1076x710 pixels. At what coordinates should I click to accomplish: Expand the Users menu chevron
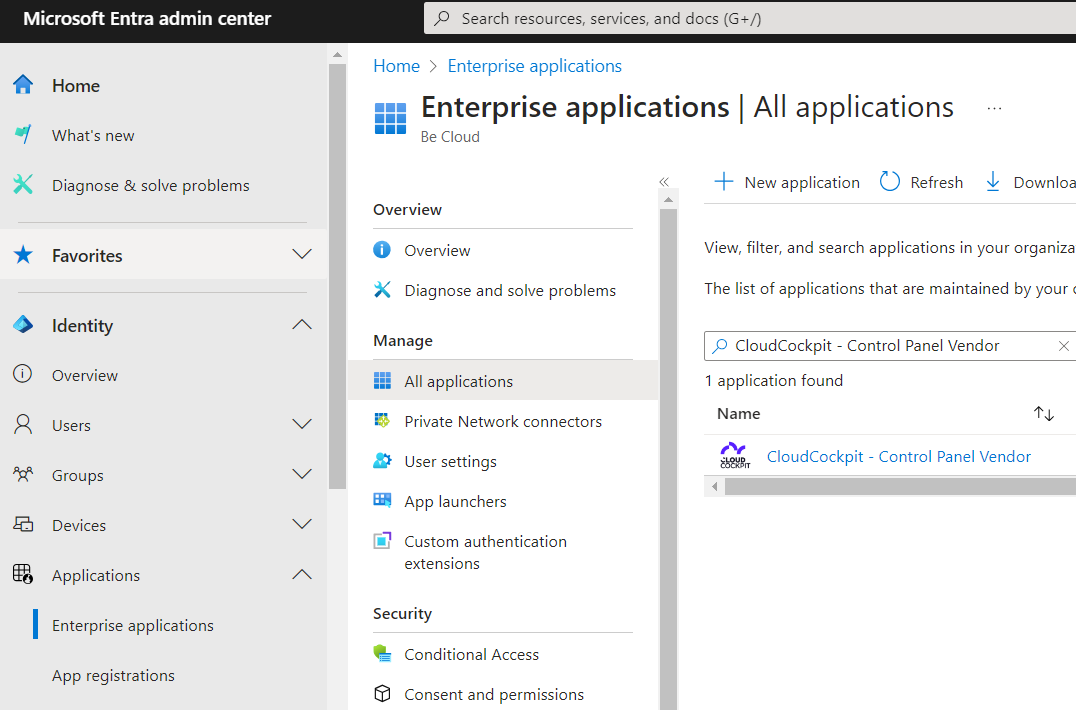[302, 425]
